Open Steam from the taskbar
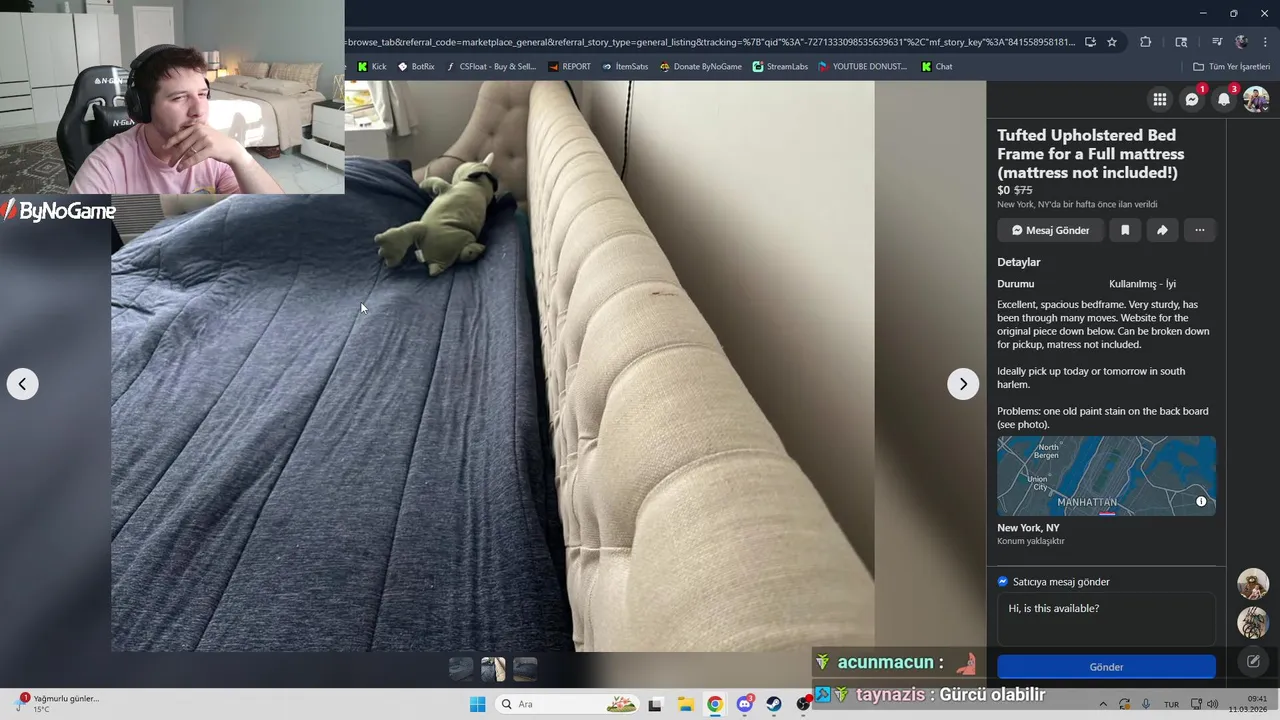The width and height of the screenshot is (1280, 720). (x=774, y=704)
